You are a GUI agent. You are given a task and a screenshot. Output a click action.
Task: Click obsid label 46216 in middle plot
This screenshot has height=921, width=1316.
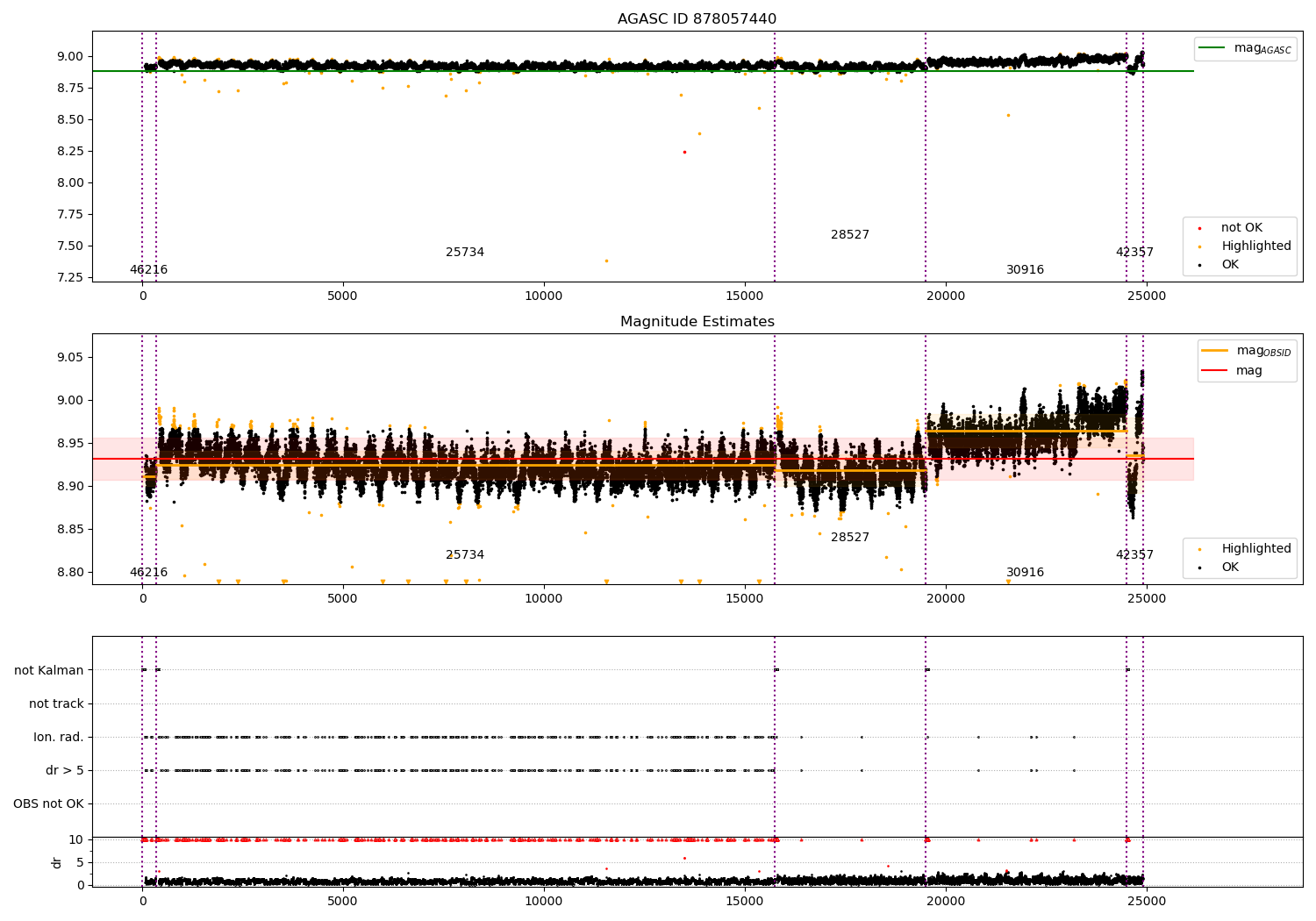tap(148, 573)
